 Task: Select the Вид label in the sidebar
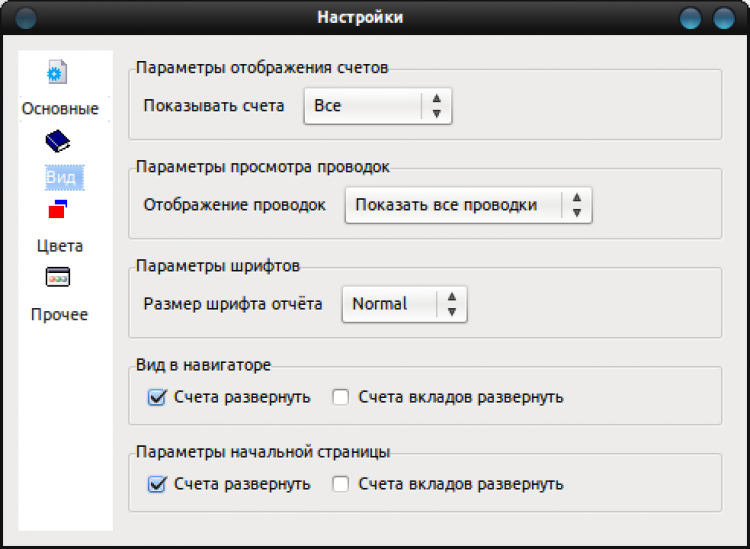tap(60, 177)
